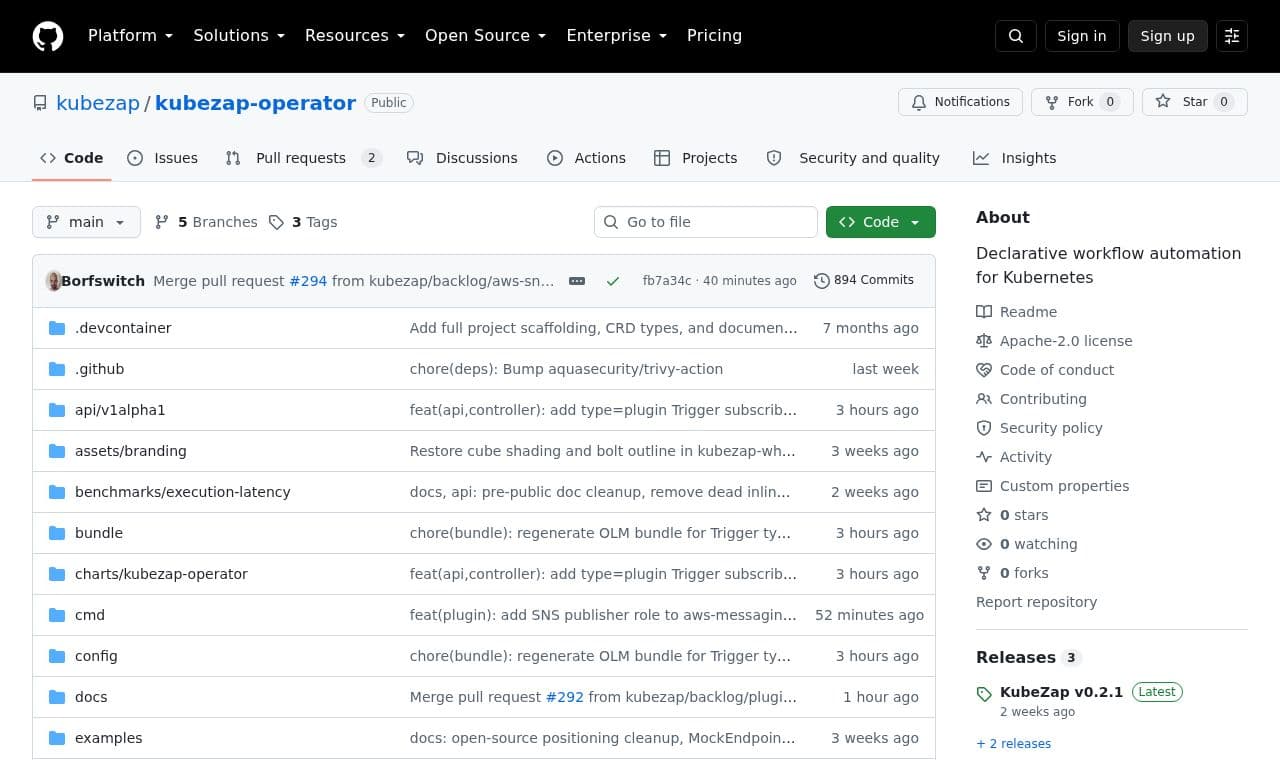The image size is (1280, 760).
Task: Switch to the Pull requests tab
Action: pos(303,158)
